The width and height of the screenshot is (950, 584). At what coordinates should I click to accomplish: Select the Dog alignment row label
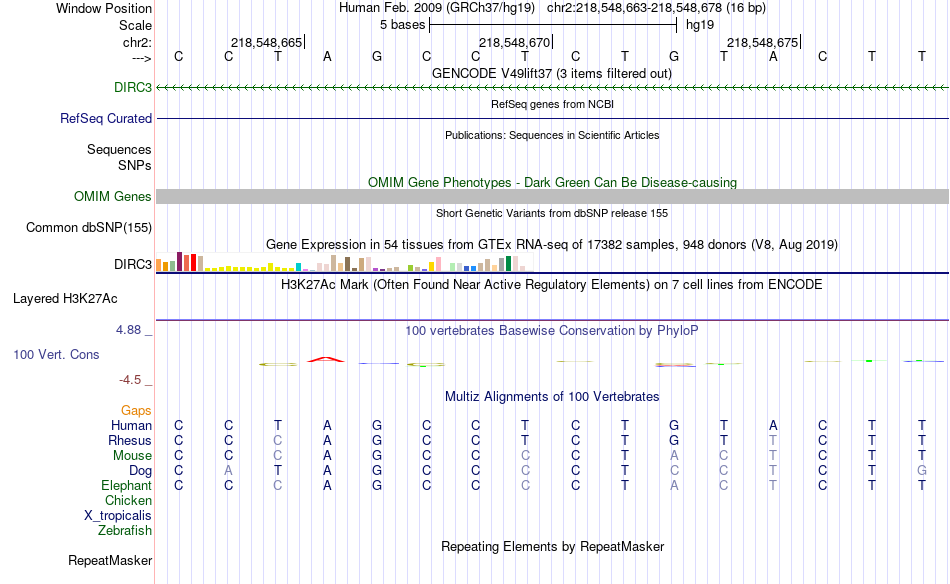(x=140, y=471)
